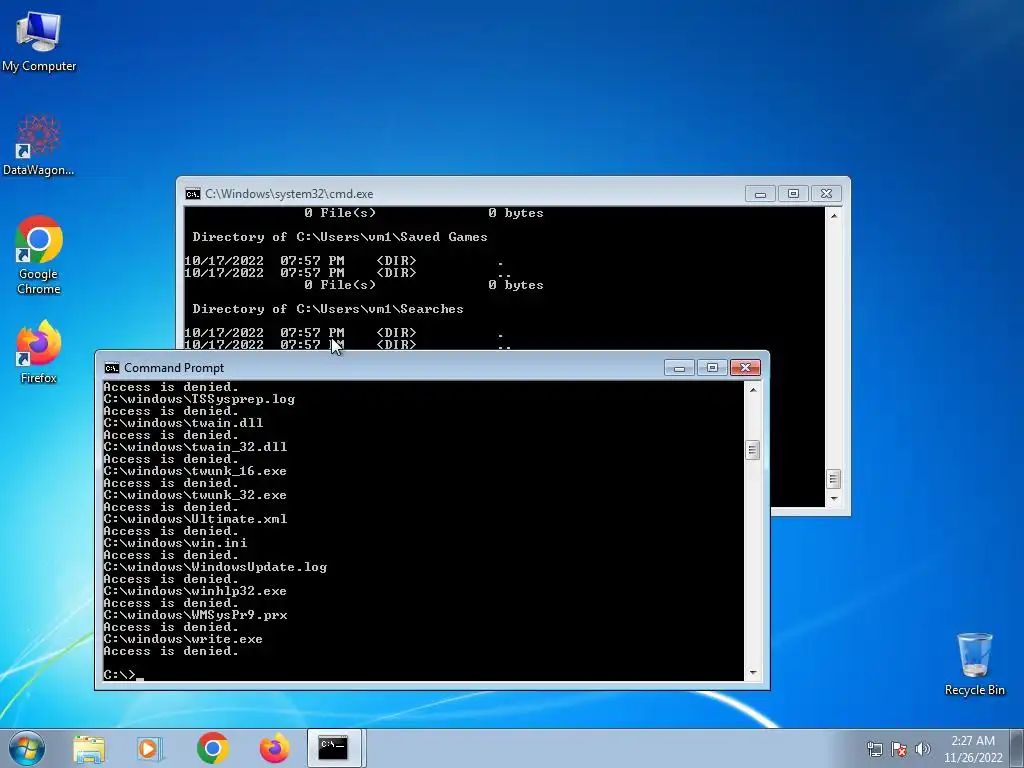1024x768 pixels.
Task: Open the Action Center flag icon
Action: (x=899, y=749)
